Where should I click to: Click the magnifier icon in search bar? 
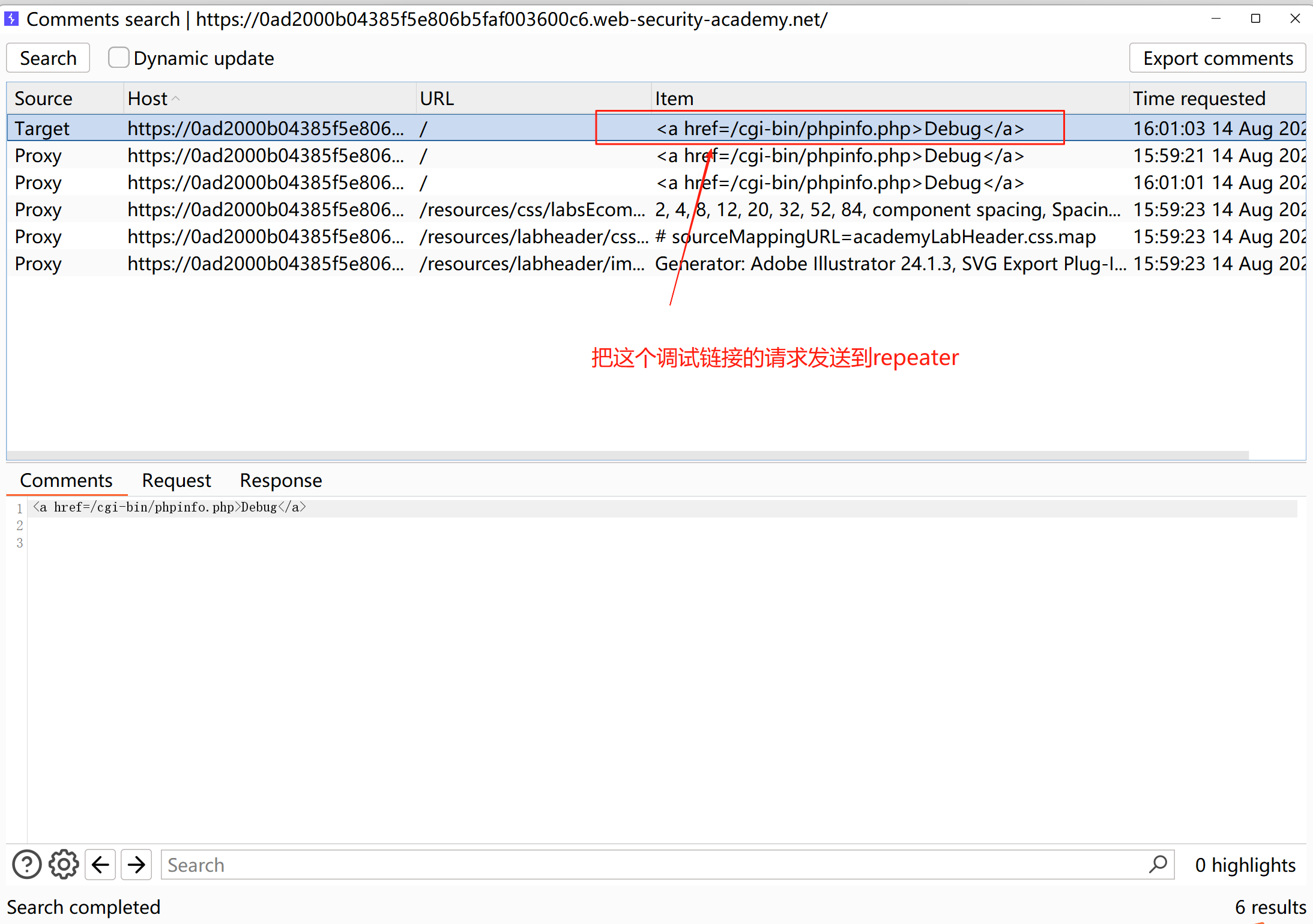[x=1158, y=865]
